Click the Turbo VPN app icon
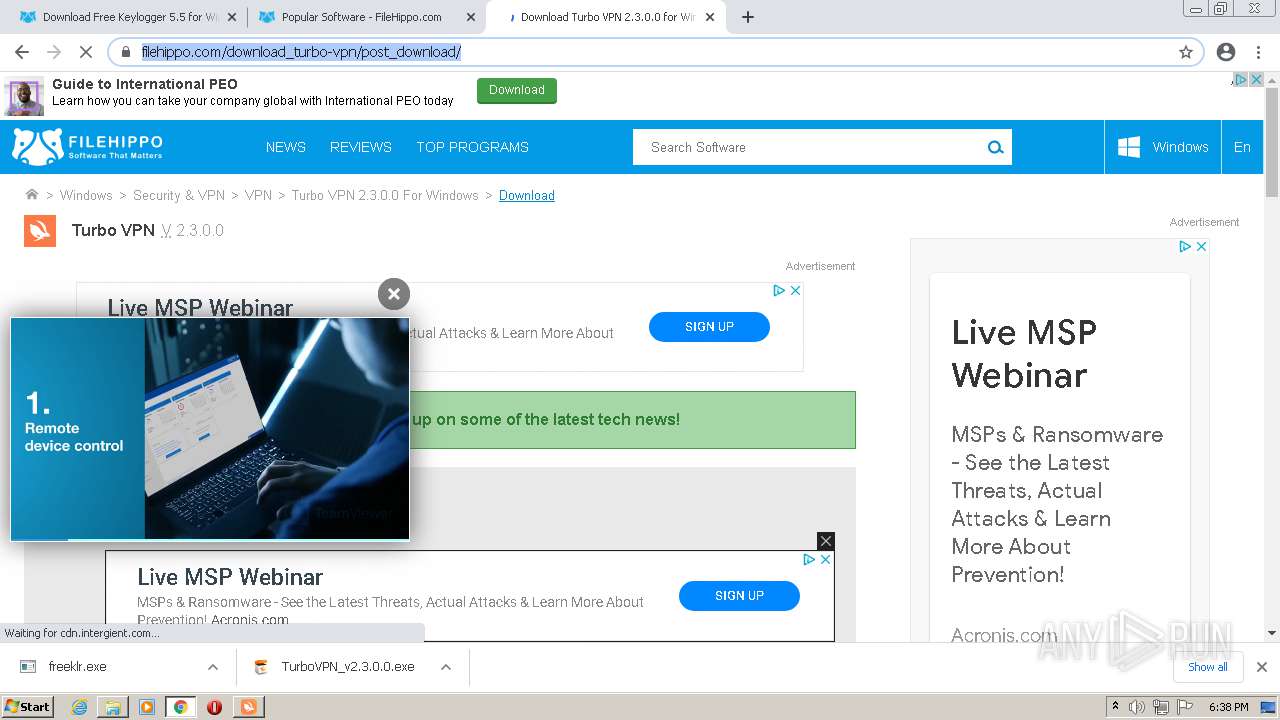This screenshot has height=720, width=1280. tap(40, 230)
